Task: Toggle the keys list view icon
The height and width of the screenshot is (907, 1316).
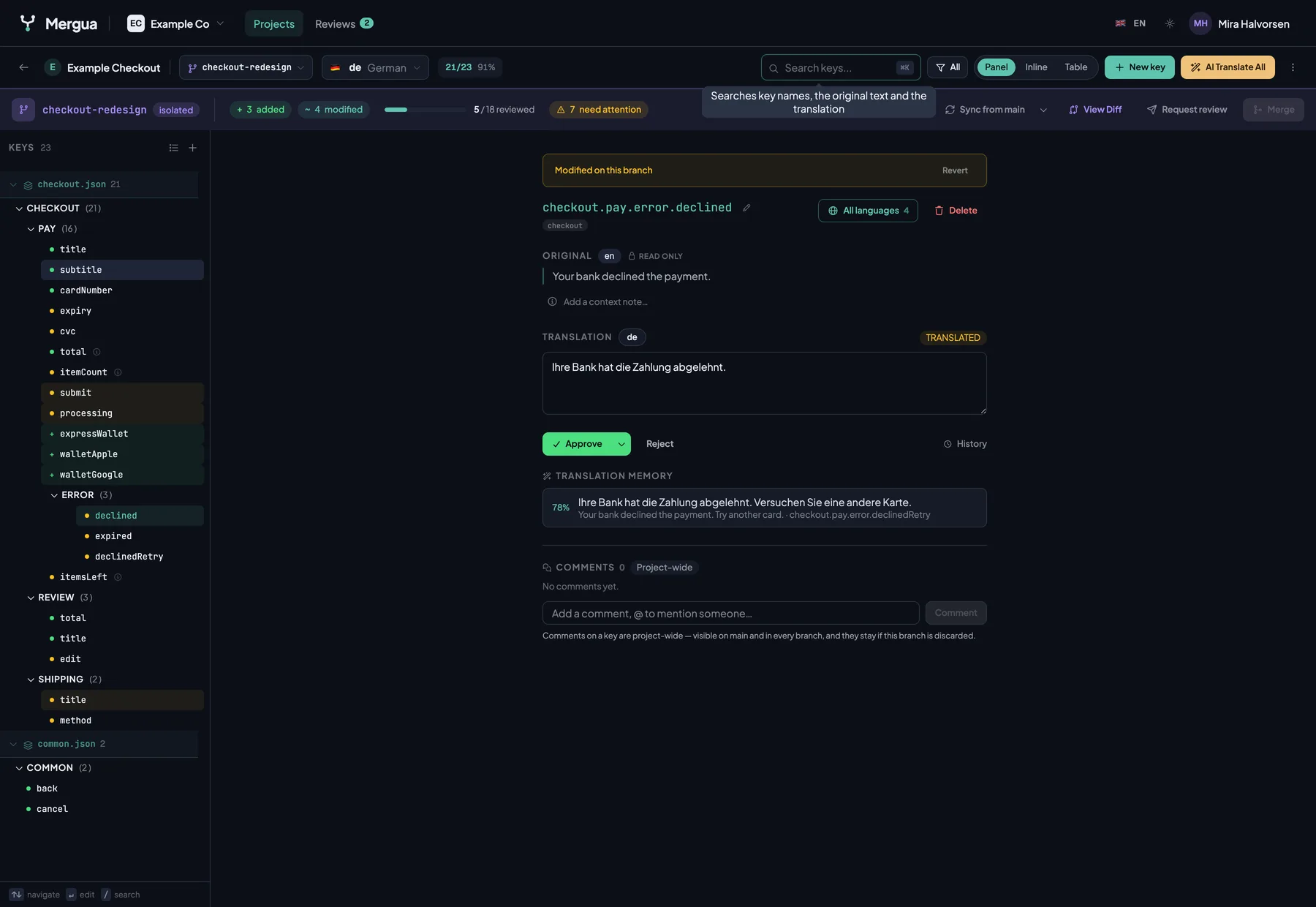Action: coord(173,148)
